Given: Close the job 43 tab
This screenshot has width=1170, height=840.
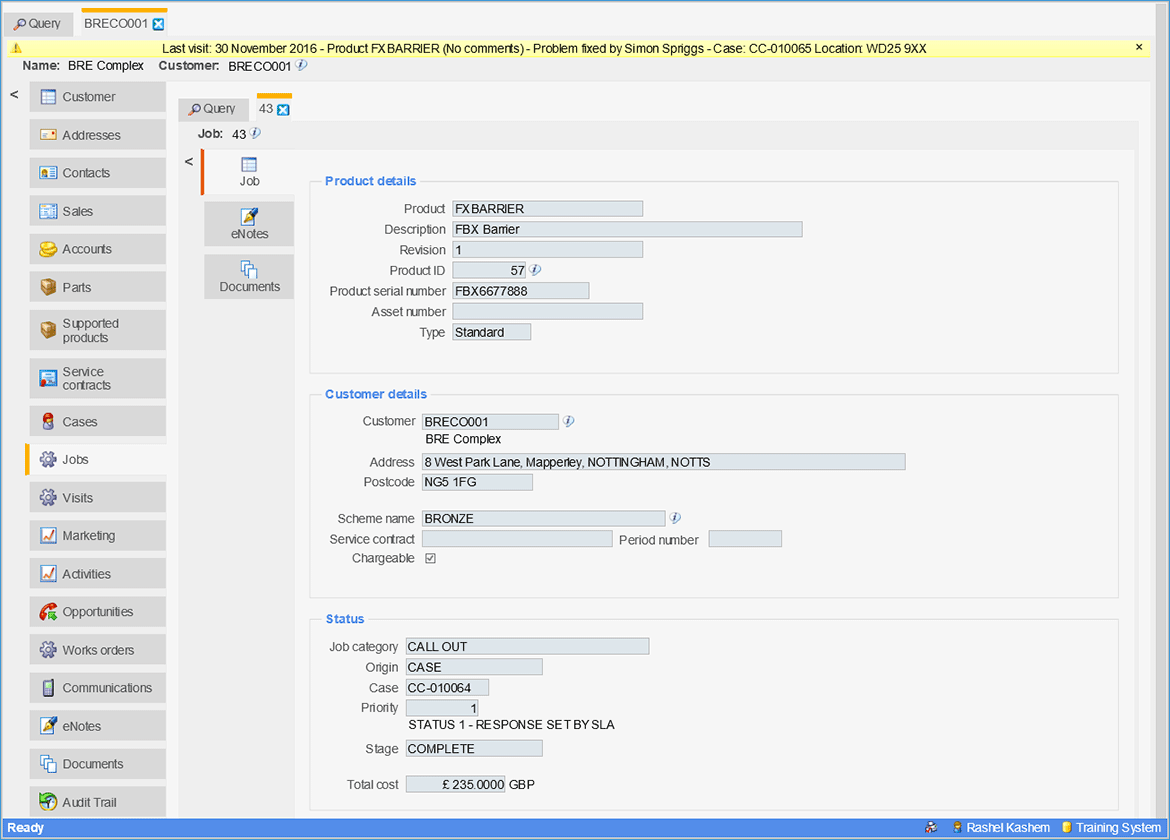Looking at the screenshot, I should (x=284, y=110).
